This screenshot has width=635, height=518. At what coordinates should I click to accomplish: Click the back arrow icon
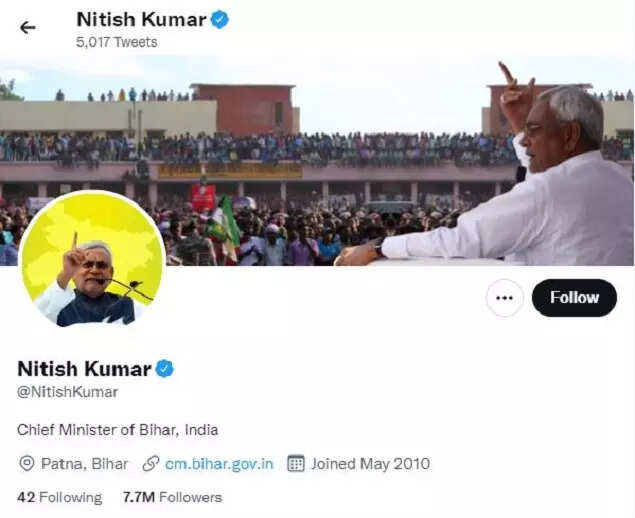click(27, 27)
